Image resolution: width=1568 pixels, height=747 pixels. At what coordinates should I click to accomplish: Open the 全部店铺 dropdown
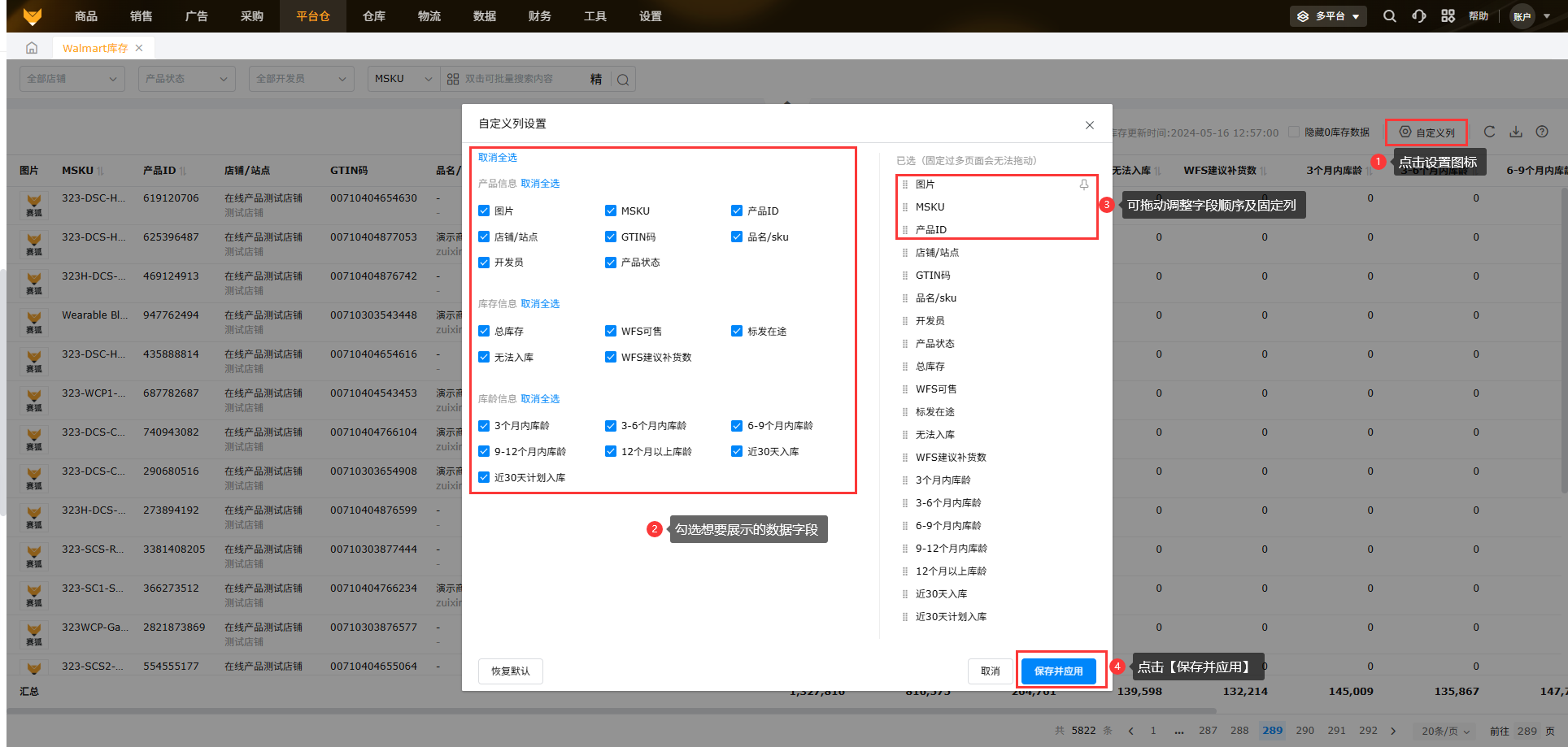coord(72,79)
